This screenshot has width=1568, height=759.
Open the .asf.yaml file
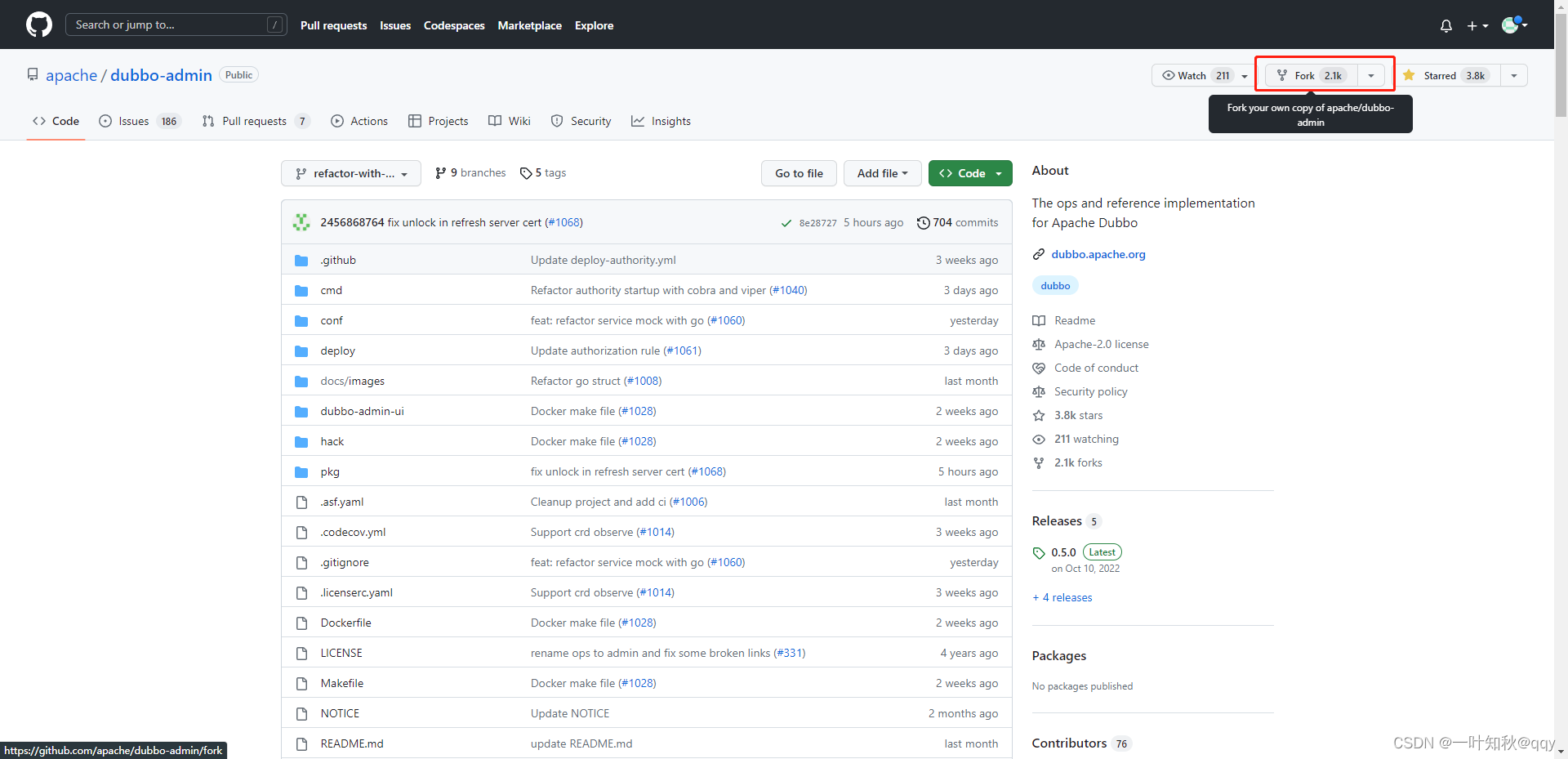click(341, 502)
